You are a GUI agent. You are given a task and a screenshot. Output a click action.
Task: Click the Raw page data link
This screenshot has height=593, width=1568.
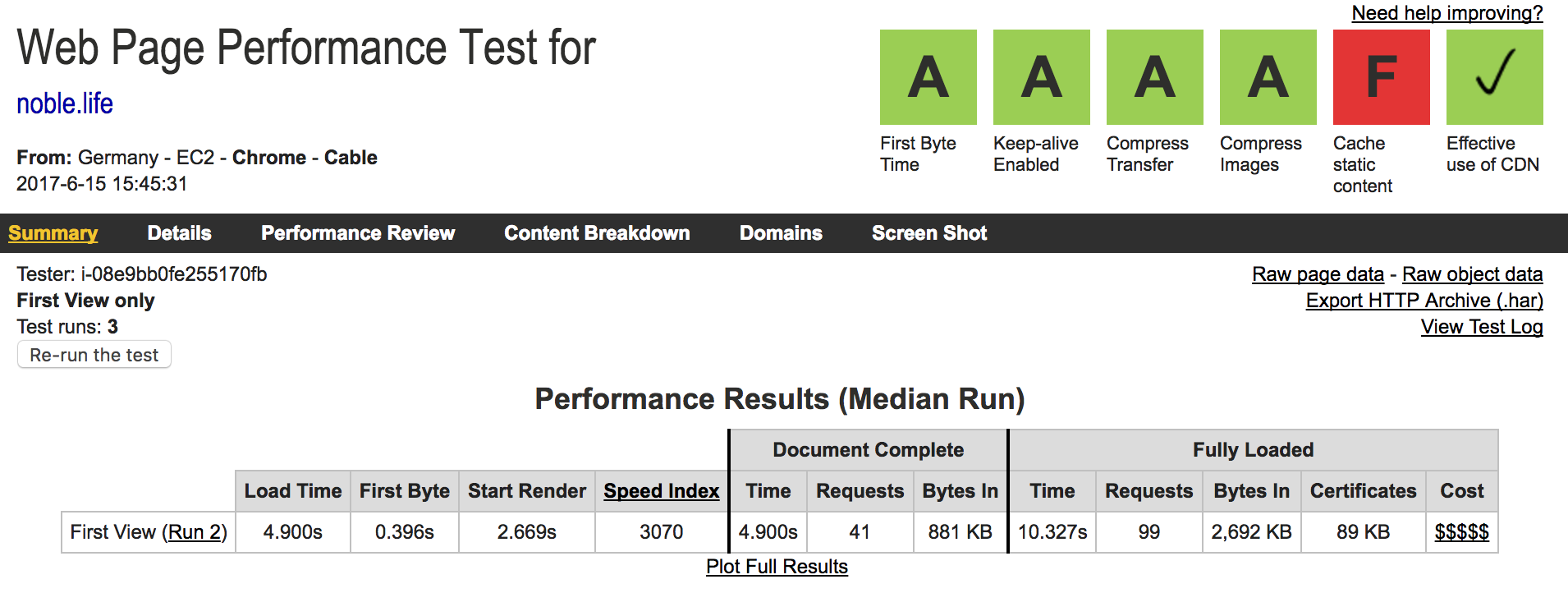pos(1318,274)
